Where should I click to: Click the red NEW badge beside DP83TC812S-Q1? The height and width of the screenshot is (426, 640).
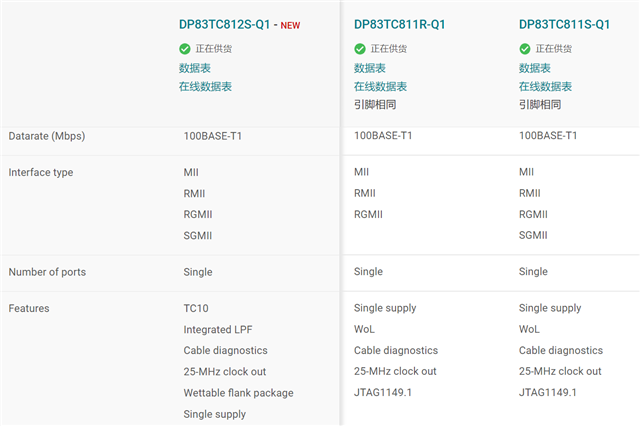click(290, 26)
